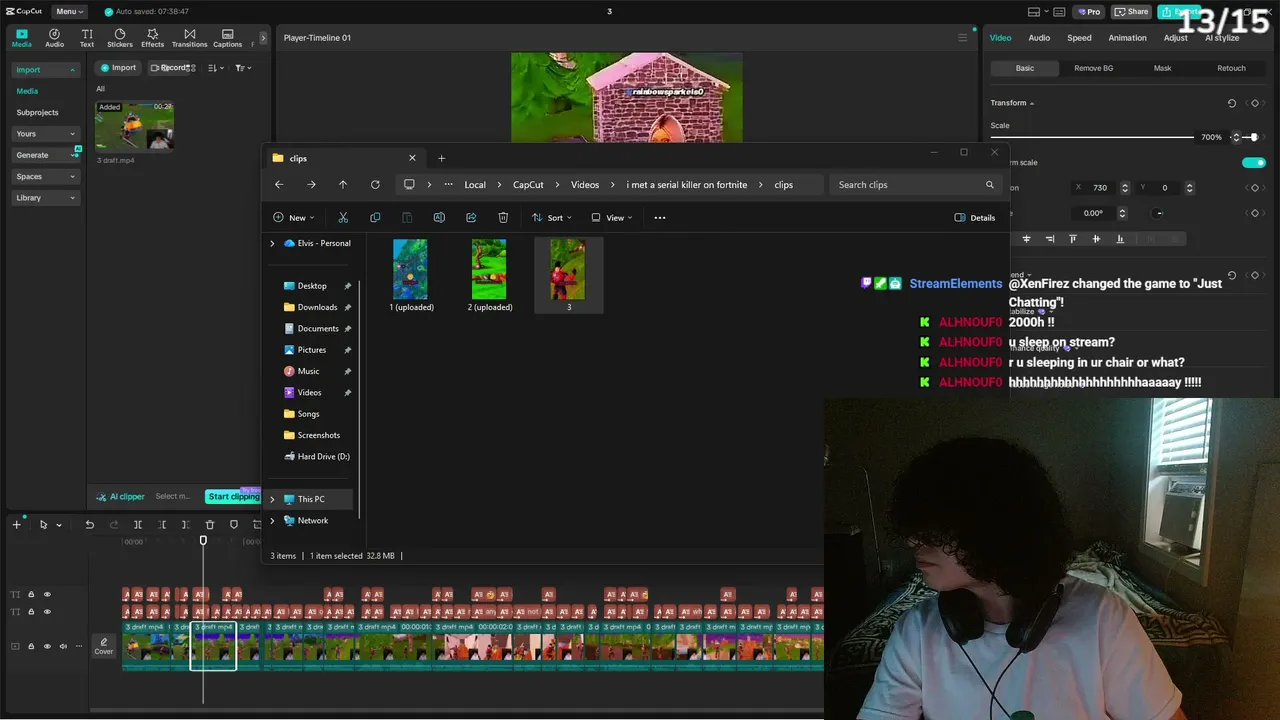Copy the selected file in Explorer

[375, 217]
